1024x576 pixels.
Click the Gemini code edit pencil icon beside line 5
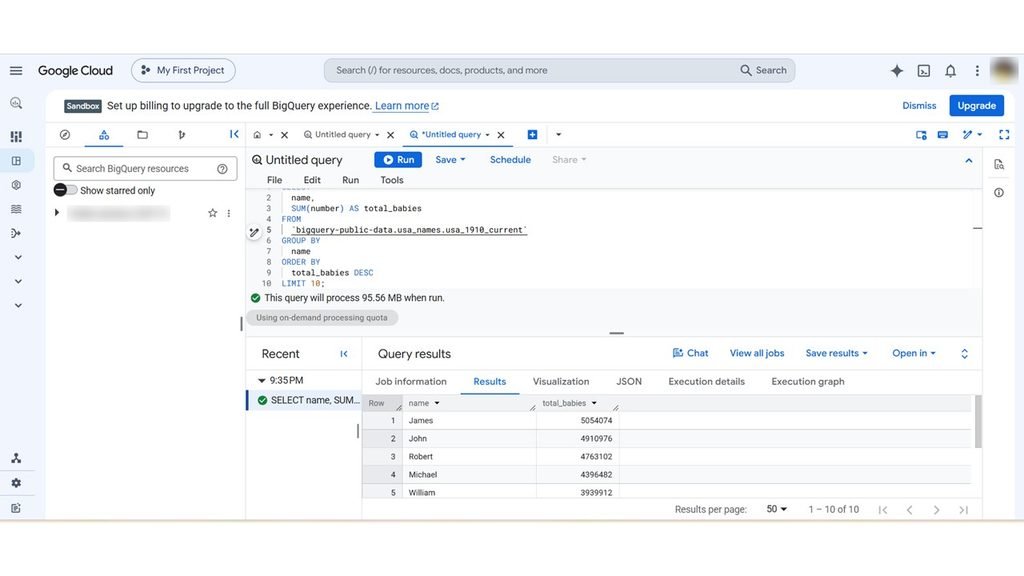pos(254,232)
